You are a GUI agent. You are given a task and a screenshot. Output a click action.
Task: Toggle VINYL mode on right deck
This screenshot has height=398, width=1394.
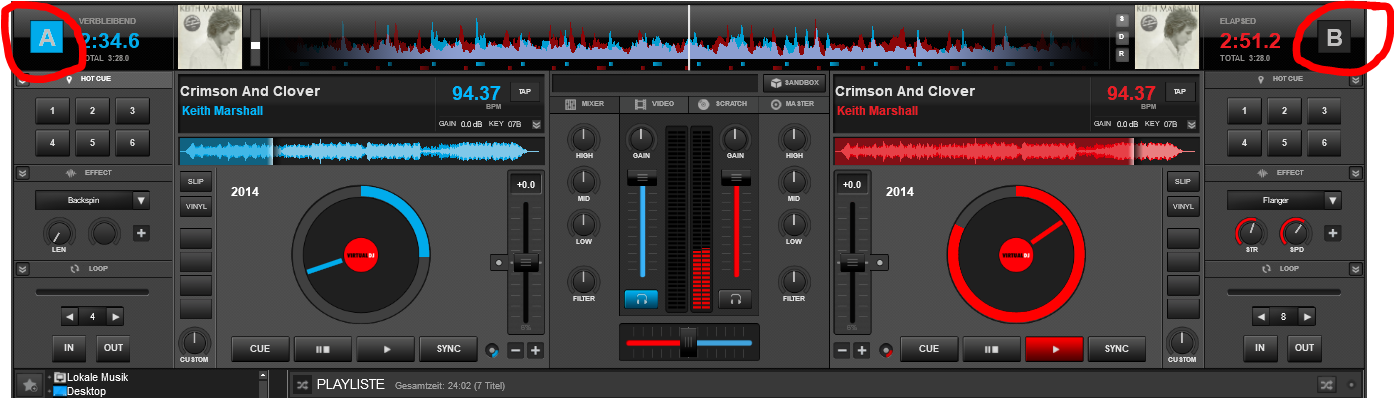click(x=1183, y=207)
